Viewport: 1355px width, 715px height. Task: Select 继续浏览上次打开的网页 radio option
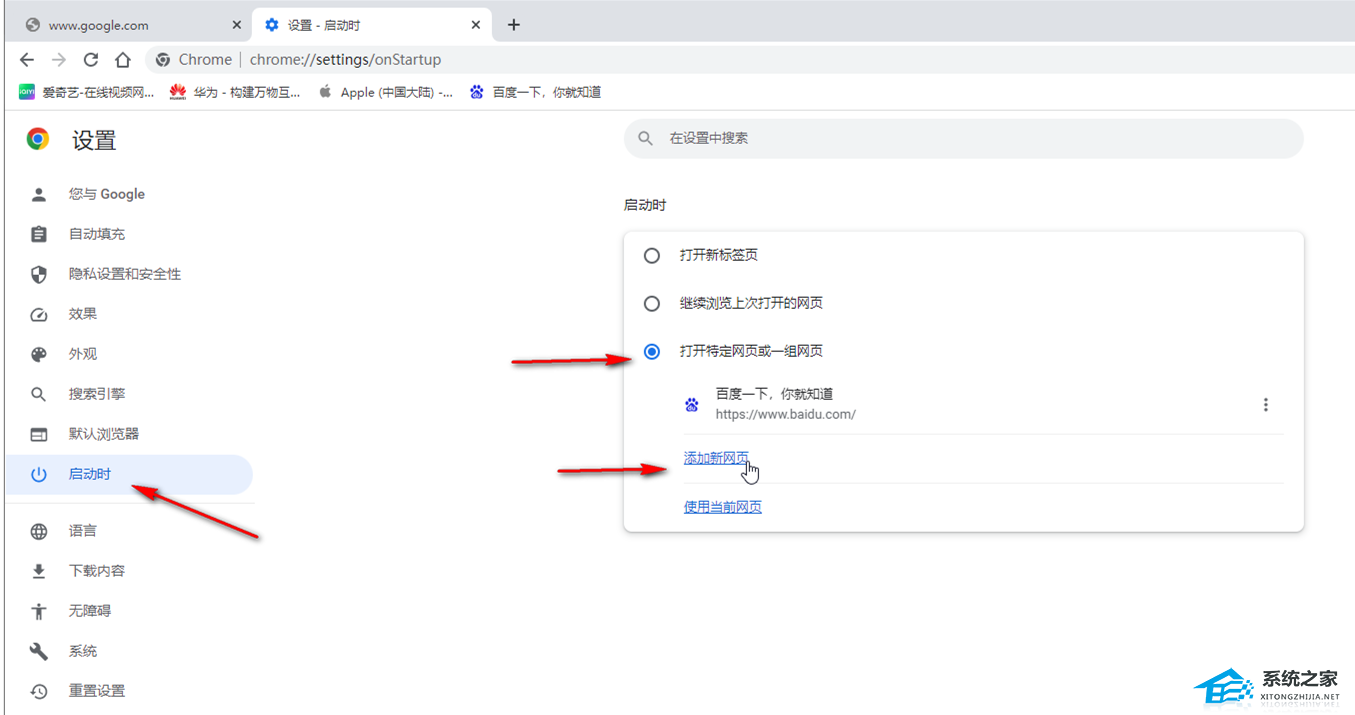click(x=652, y=304)
